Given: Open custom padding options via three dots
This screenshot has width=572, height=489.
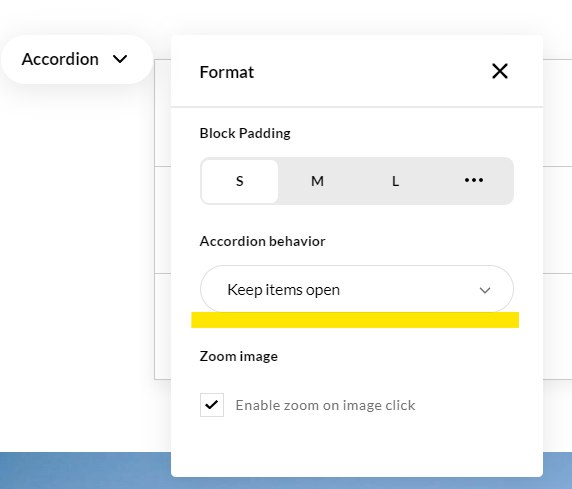Looking at the screenshot, I should [x=474, y=180].
